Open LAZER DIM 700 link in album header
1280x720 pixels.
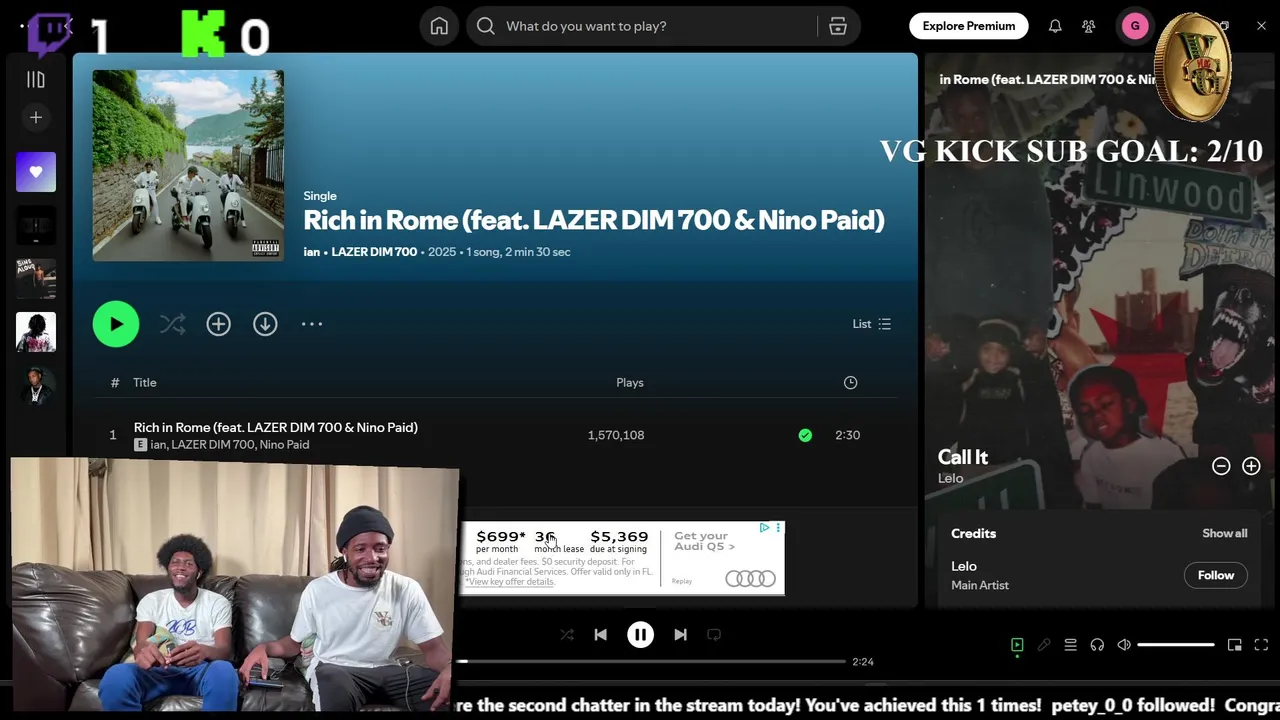pyautogui.click(x=374, y=252)
